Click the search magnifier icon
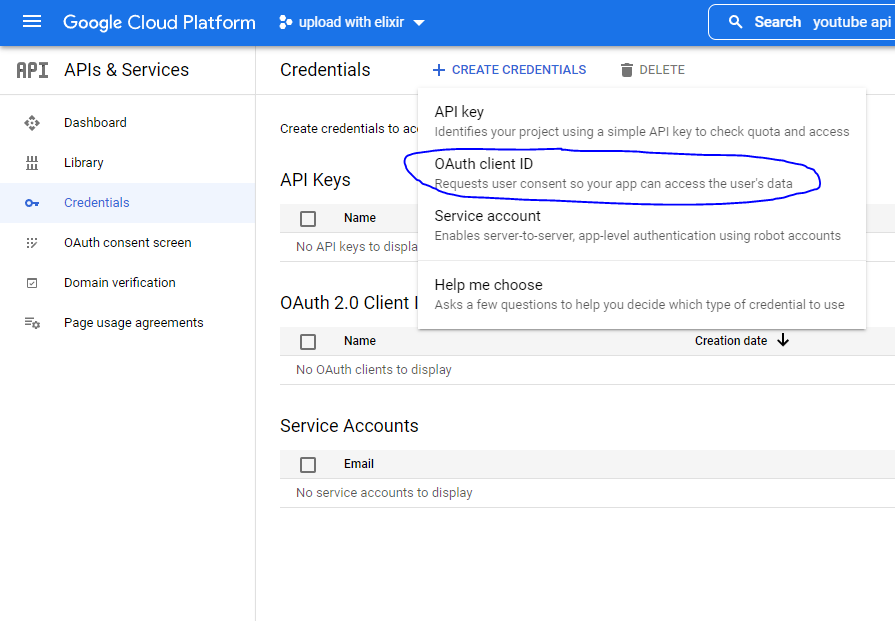This screenshot has width=895, height=621. point(736,22)
